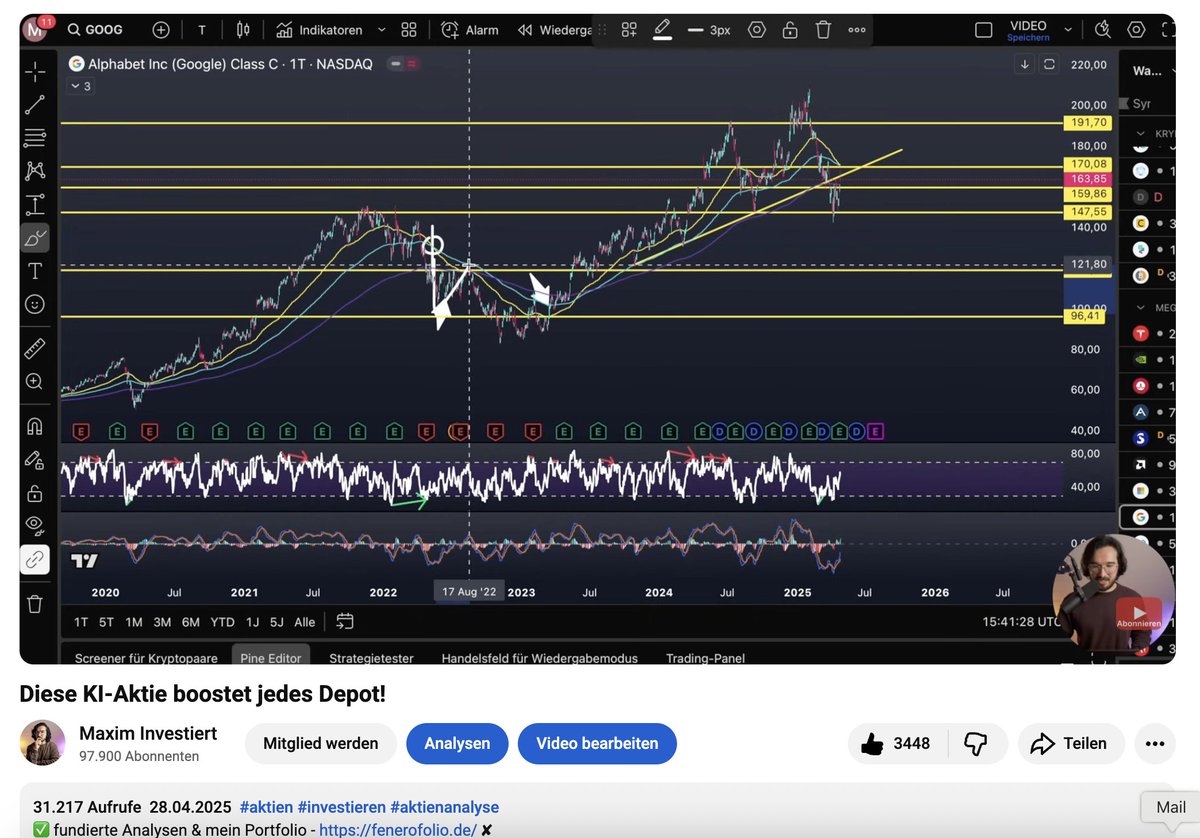
Task: Open the GOOG symbol search field
Action: 96,30
